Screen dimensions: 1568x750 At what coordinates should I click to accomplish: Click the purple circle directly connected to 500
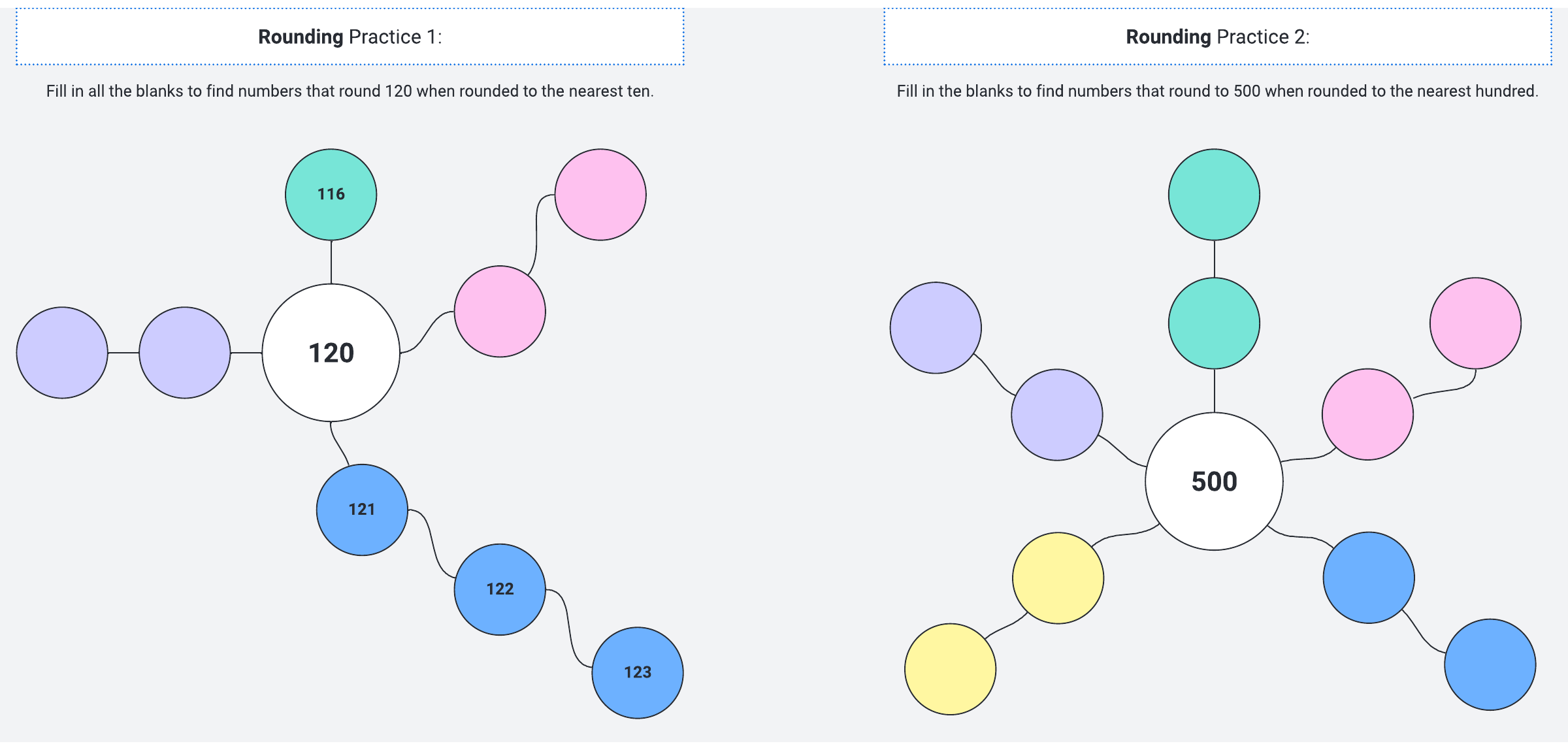coord(1056,415)
